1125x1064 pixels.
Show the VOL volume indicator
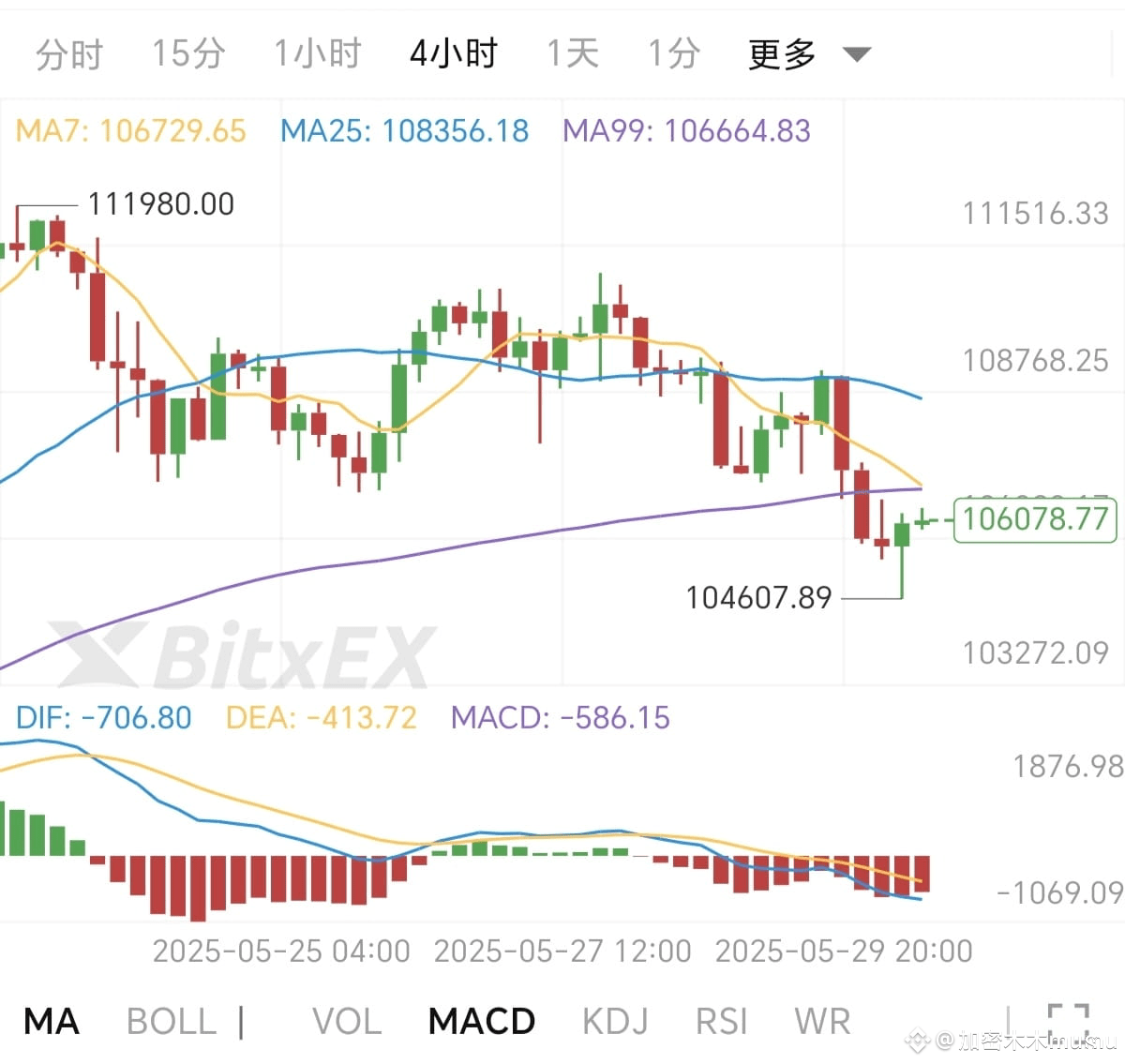346,1021
